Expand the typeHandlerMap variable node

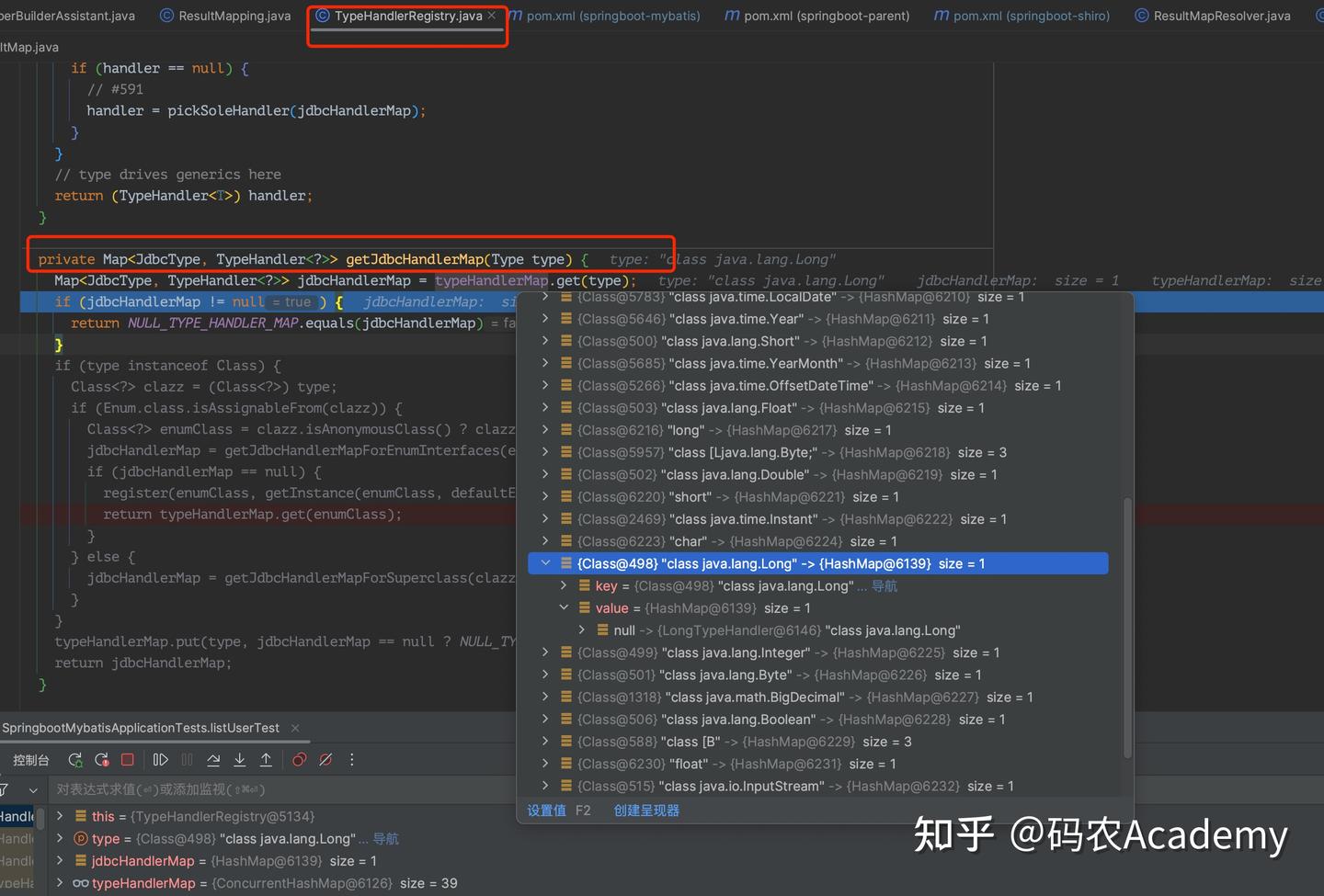[x=60, y=883]
